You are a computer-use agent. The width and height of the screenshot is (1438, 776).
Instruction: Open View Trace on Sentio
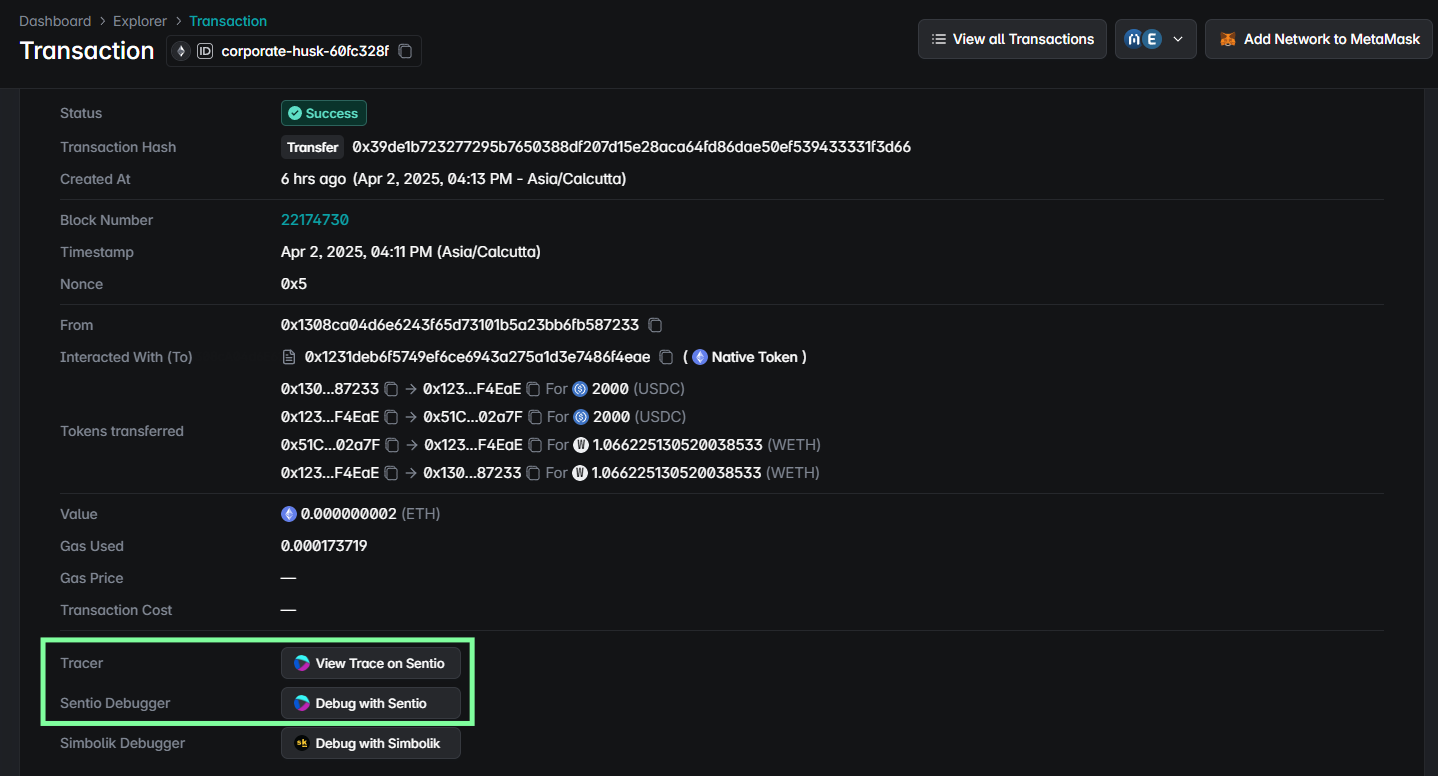370,663
